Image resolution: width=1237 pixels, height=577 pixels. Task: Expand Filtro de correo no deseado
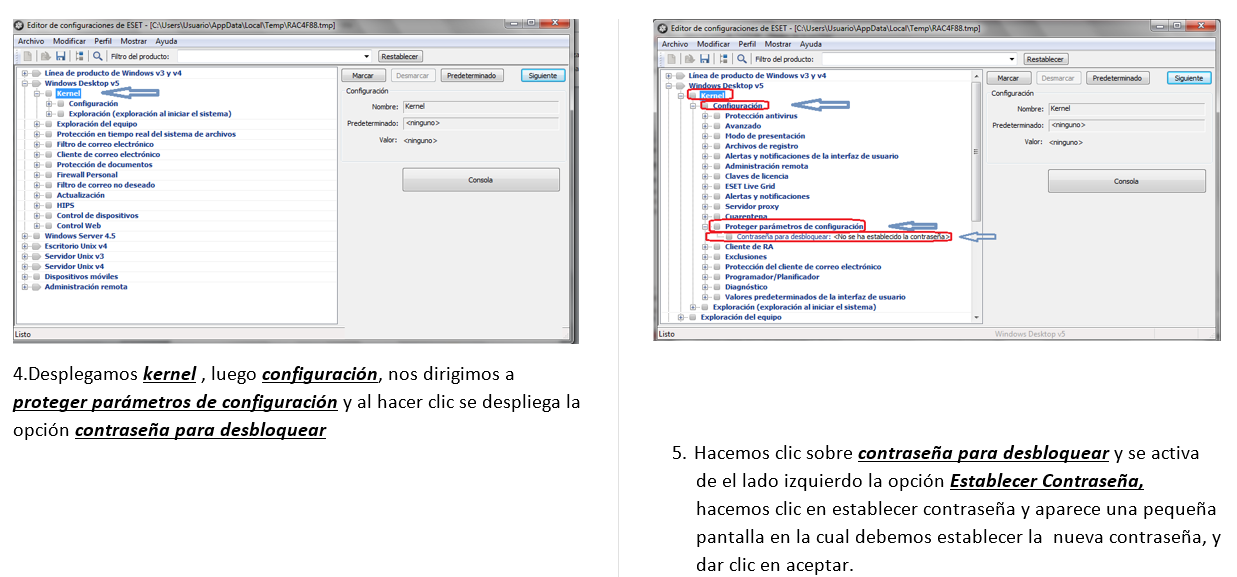coord(37,185)
